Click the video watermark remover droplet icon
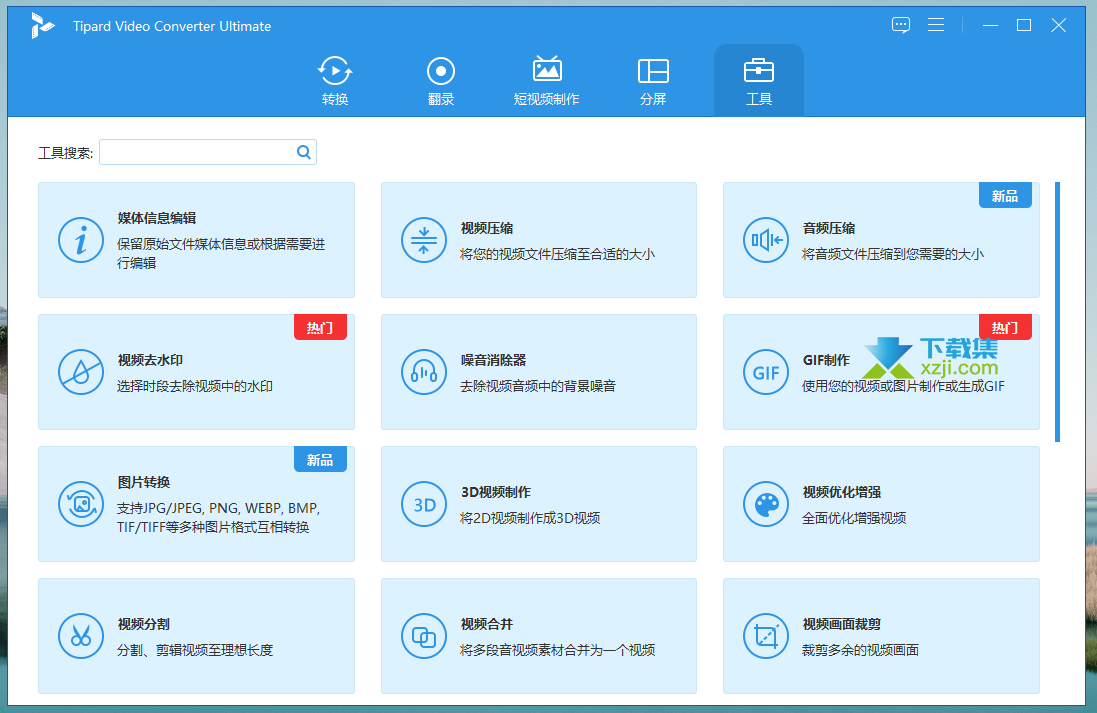The width and height of the screenshot is (1097, 713). pyautogui.click(x=81, y=372)
